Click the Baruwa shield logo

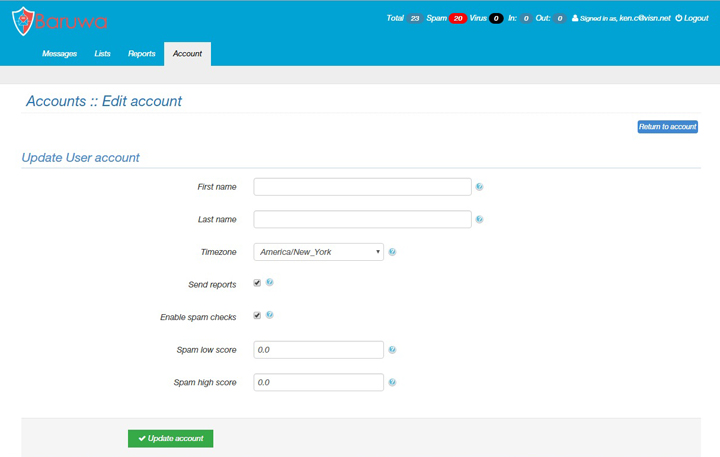coord(24,22)
